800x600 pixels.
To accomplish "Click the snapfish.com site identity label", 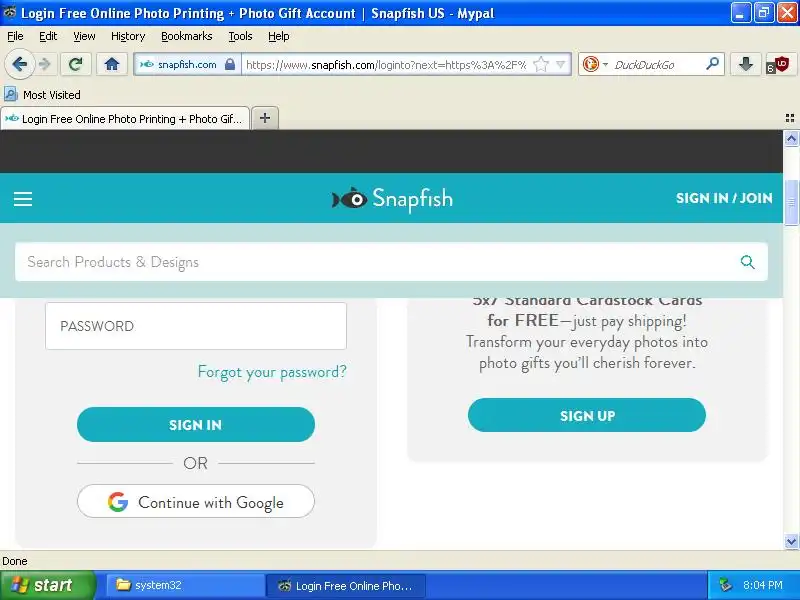I will tap(187, 64).
